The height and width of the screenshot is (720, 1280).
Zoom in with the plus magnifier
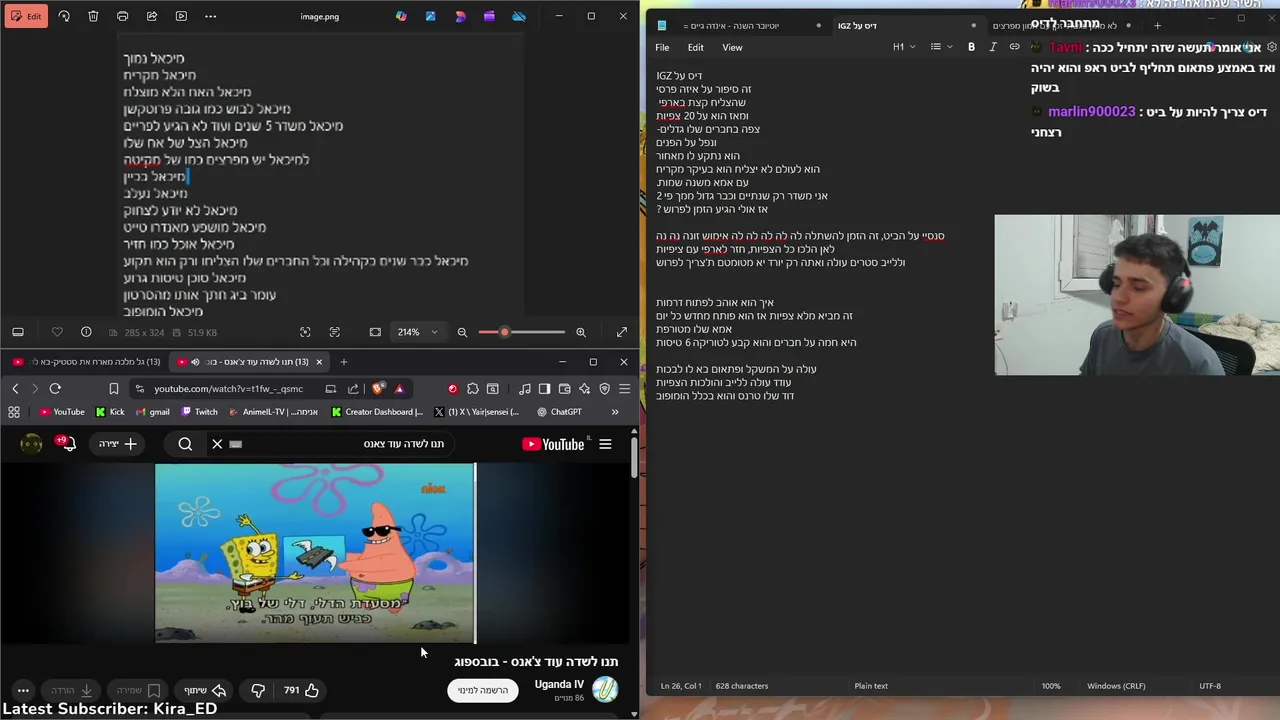[581, 332]
